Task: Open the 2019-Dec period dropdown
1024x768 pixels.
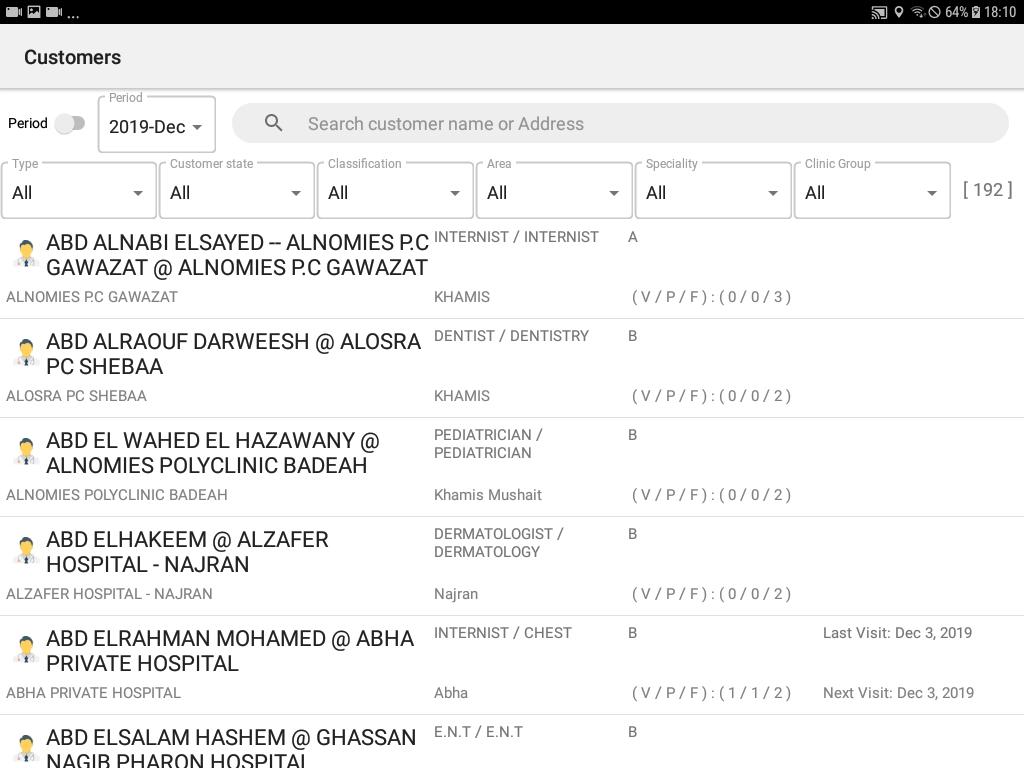Action: point(157,126)
